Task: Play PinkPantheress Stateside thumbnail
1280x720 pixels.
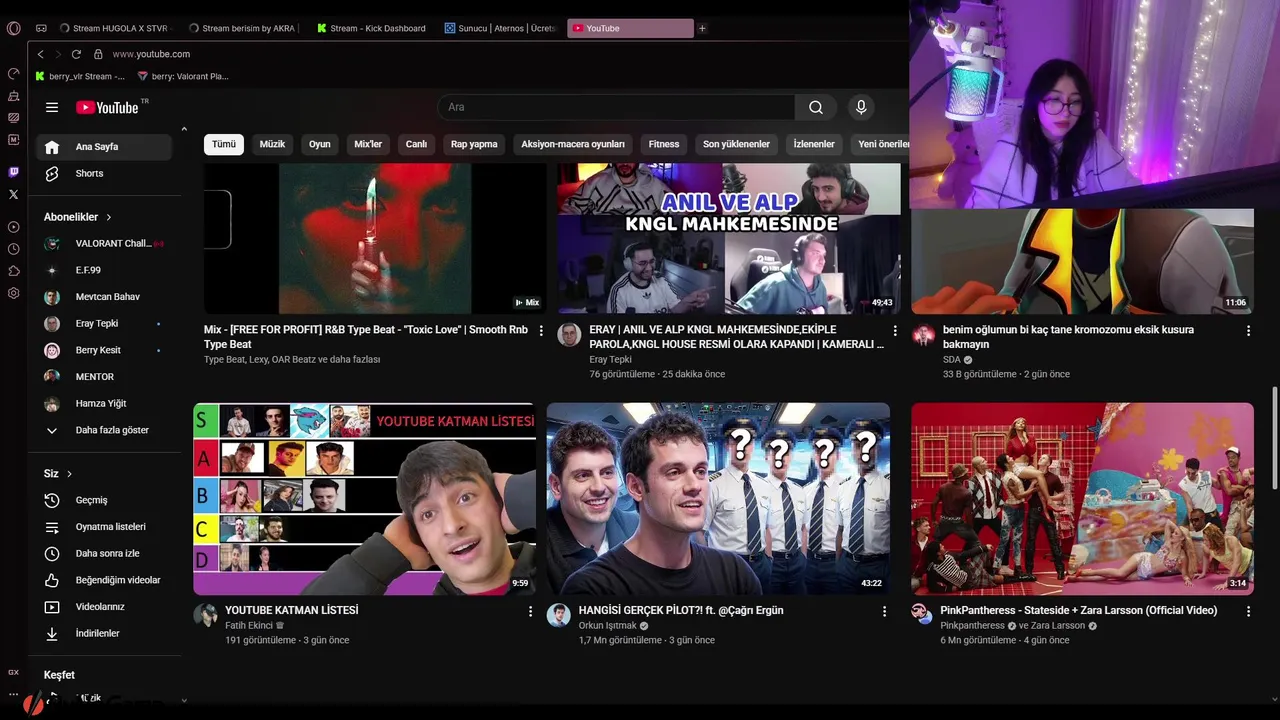Action: click(x=1082, y=499)
